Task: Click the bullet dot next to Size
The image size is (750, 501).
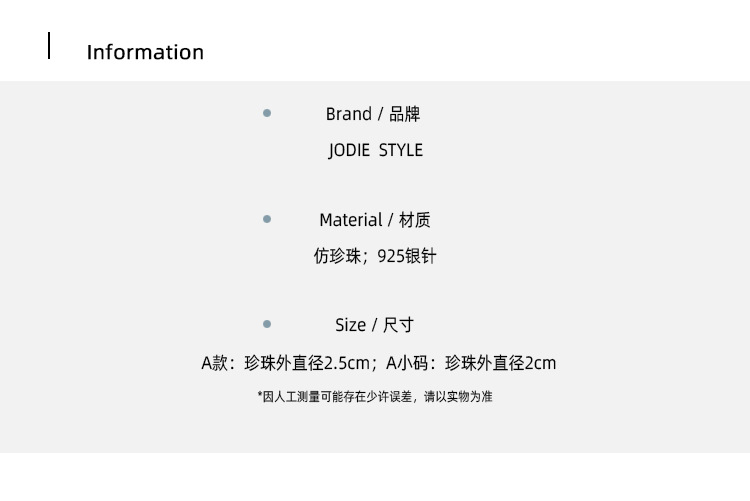Action: coord(267,323)
